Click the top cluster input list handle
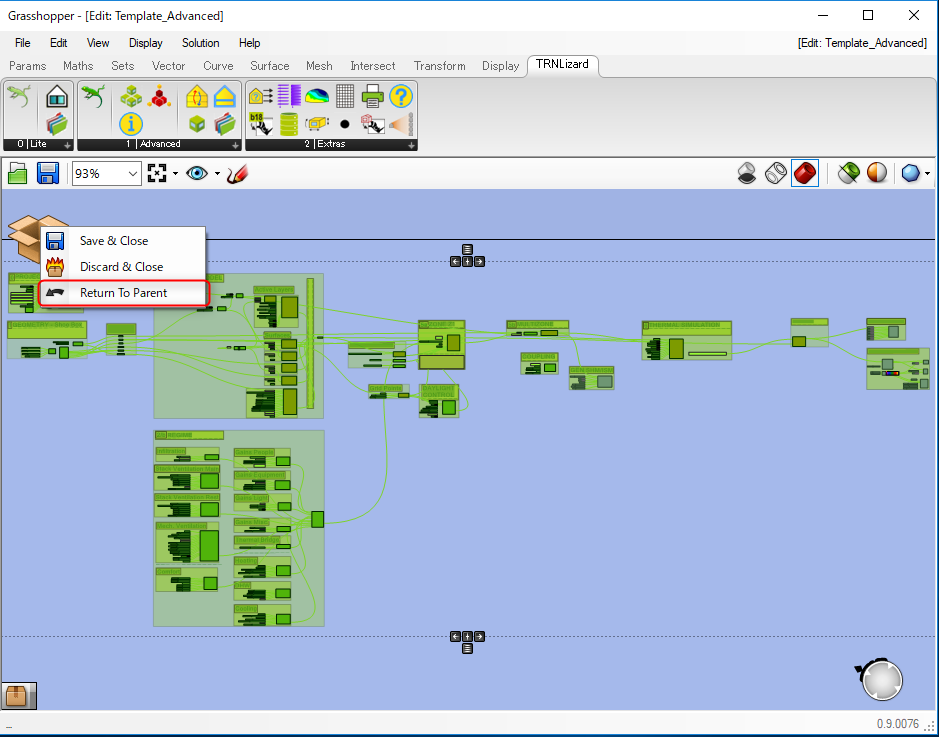 (x=467, y=249)
